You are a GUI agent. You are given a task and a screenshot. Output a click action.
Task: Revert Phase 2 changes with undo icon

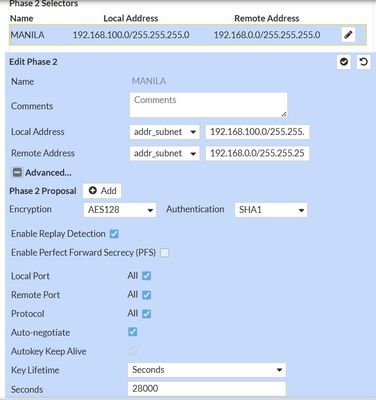364,62
